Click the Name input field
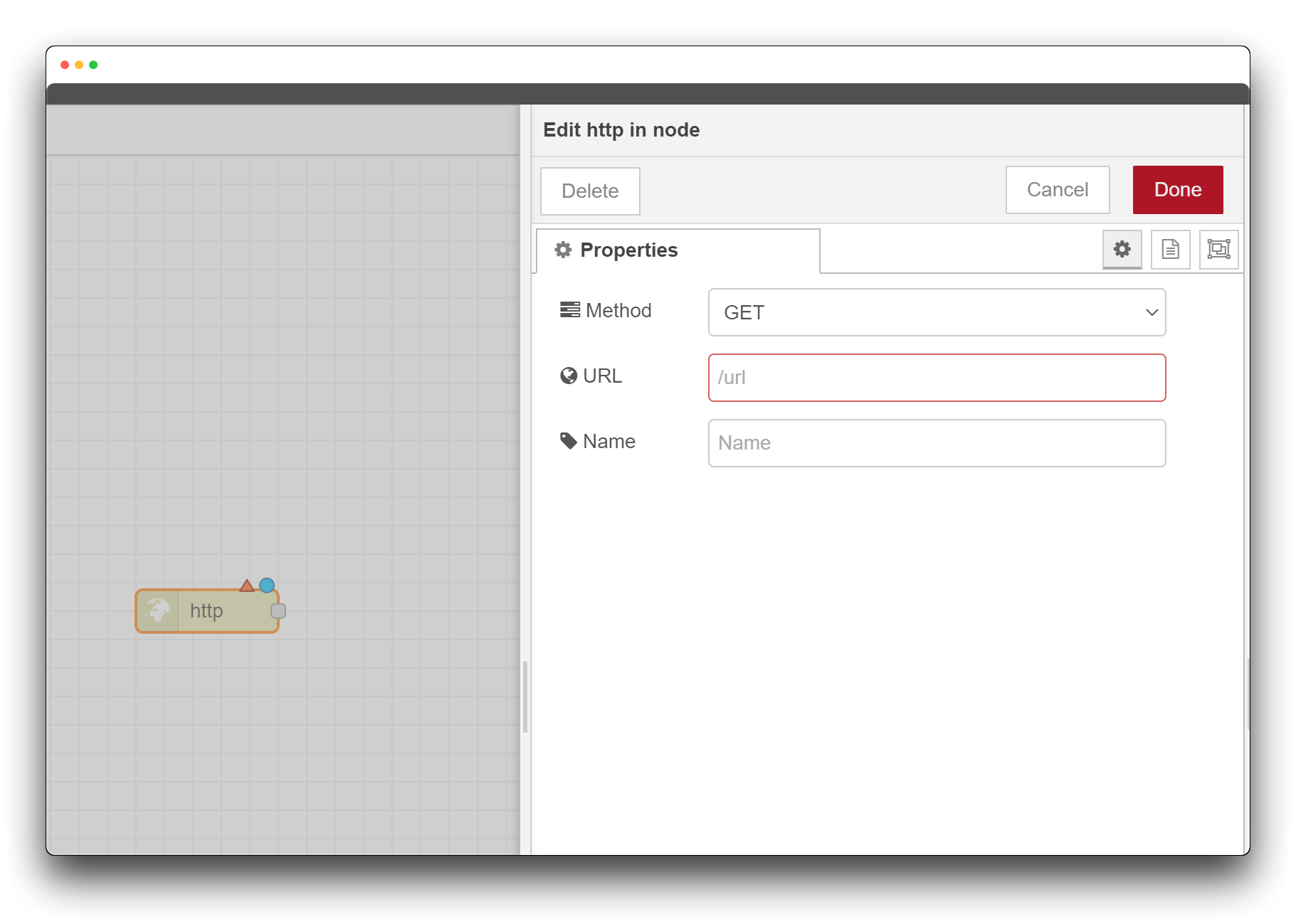 coord(937,443)
